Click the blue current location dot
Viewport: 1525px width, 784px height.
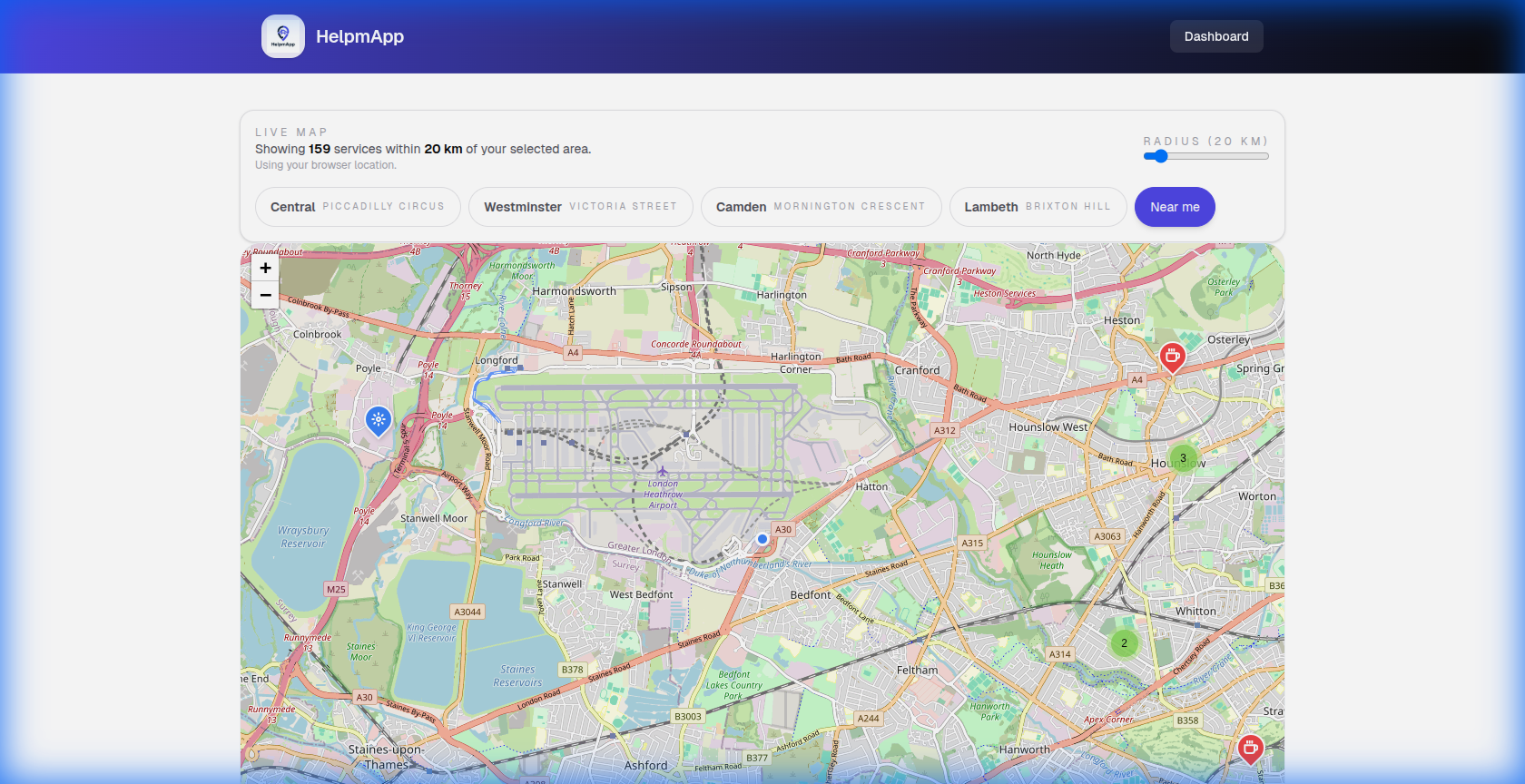762,539
